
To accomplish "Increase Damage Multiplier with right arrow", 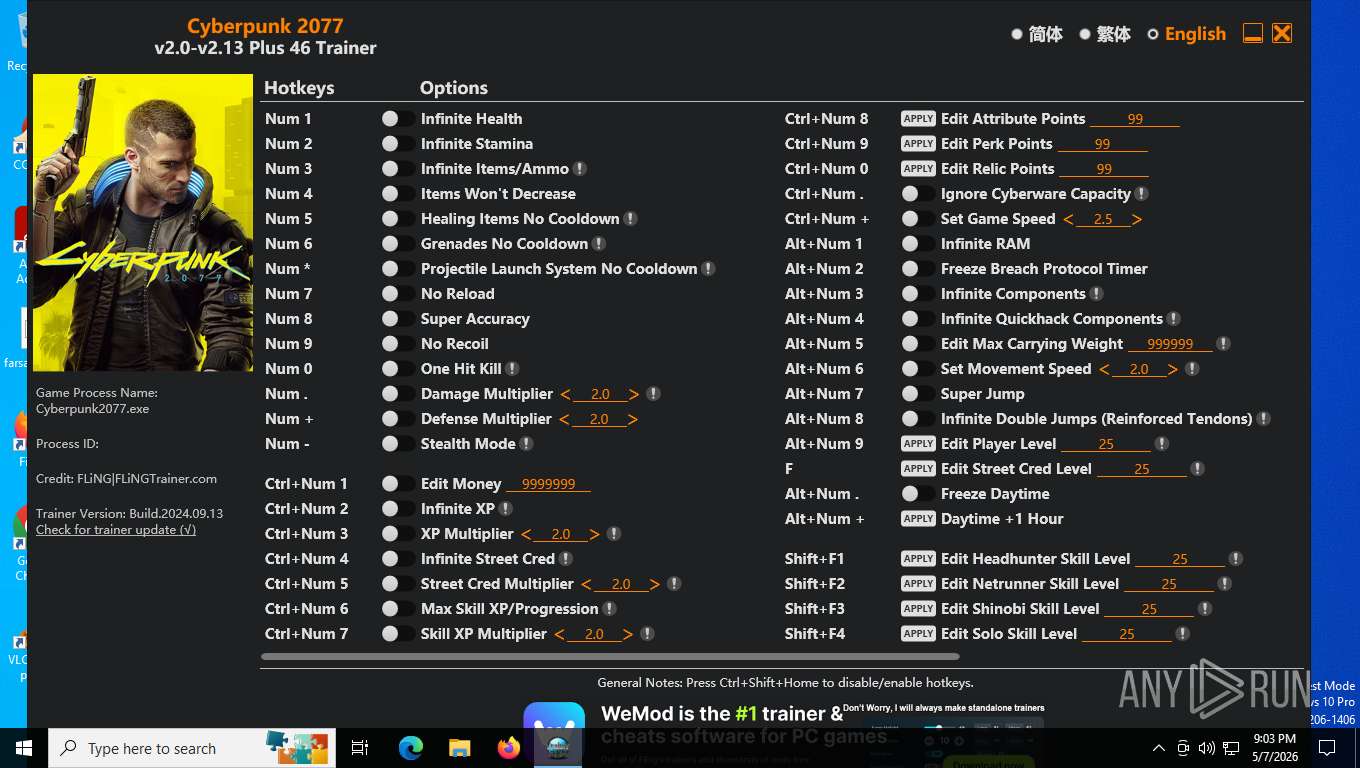I will pyautogui.click(x=635, y=394).
